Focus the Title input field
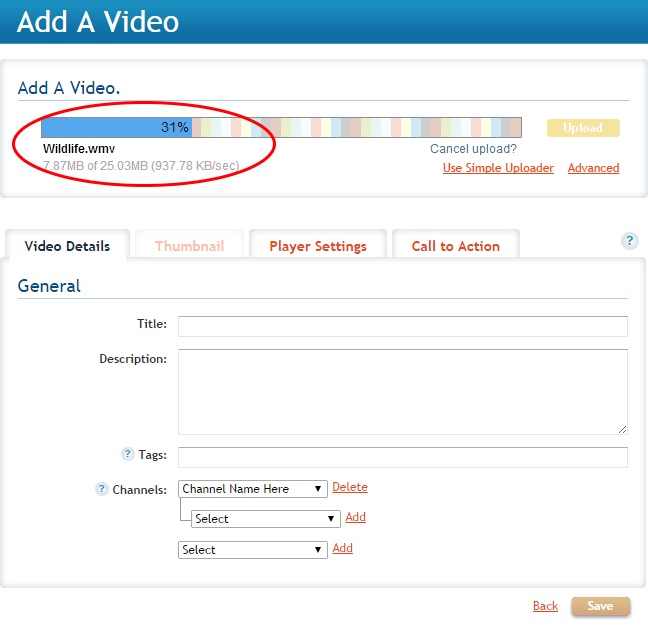This screenshot has height=625, width=648. point(403,327)
